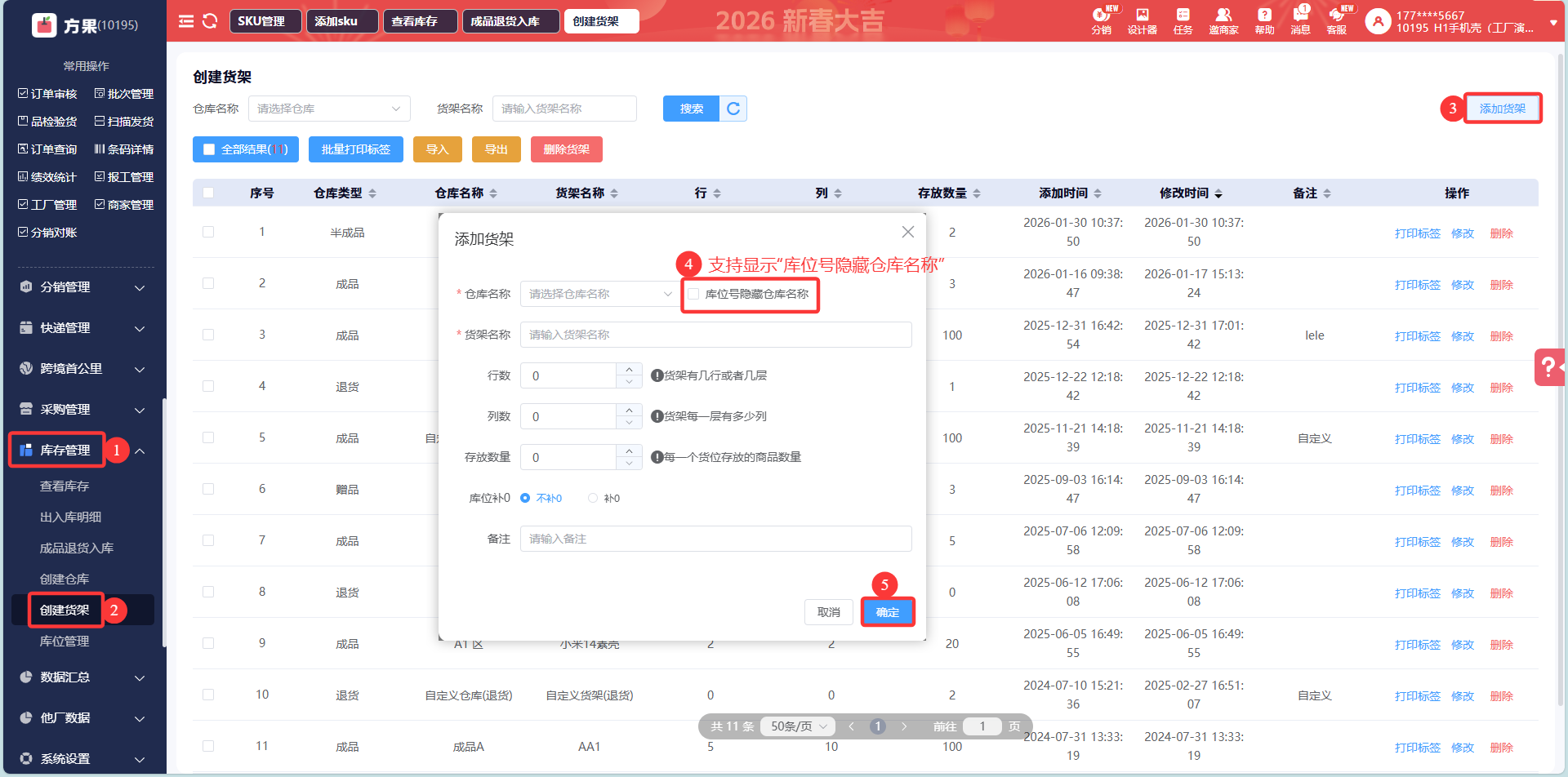Open the 请选择仓库名称 dropdown in dialog
Screen dimensions: 1568x777
click(599, 294)
